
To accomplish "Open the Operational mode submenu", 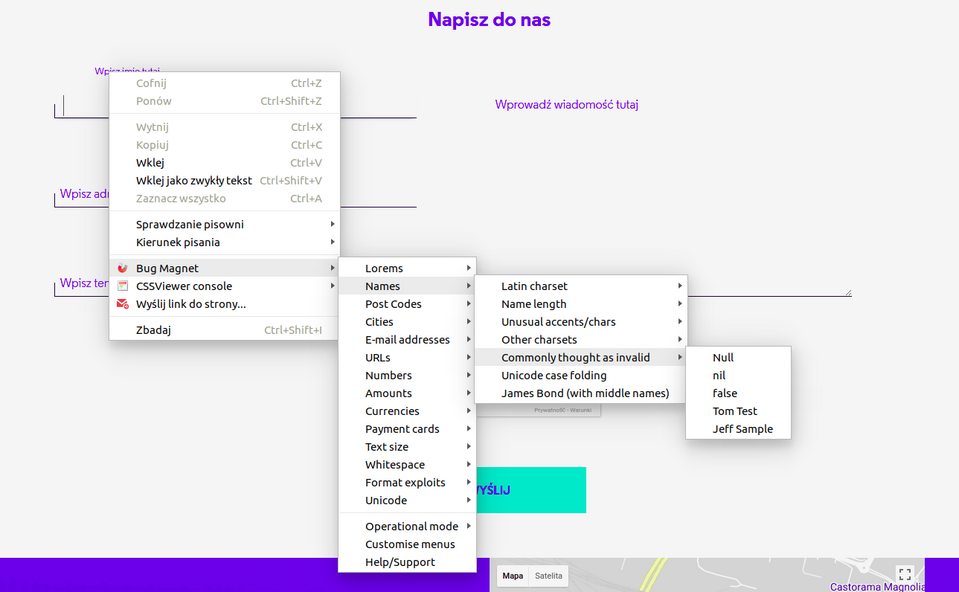I will point(407,526).
